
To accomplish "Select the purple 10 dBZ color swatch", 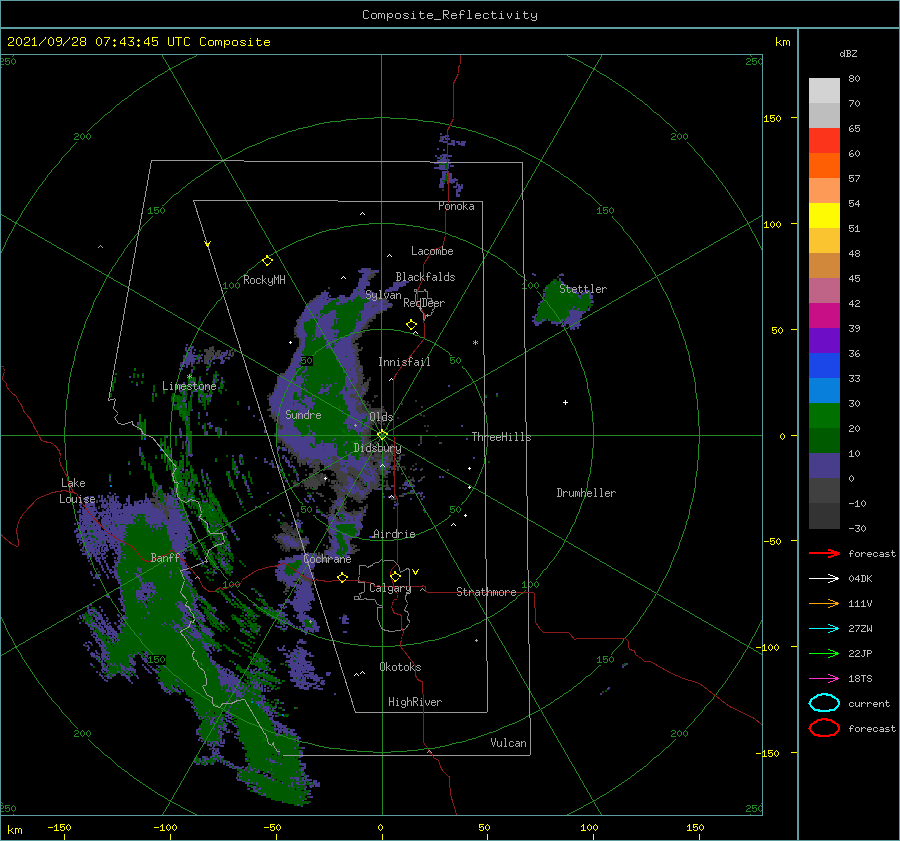I will click(x=824, y=465).
